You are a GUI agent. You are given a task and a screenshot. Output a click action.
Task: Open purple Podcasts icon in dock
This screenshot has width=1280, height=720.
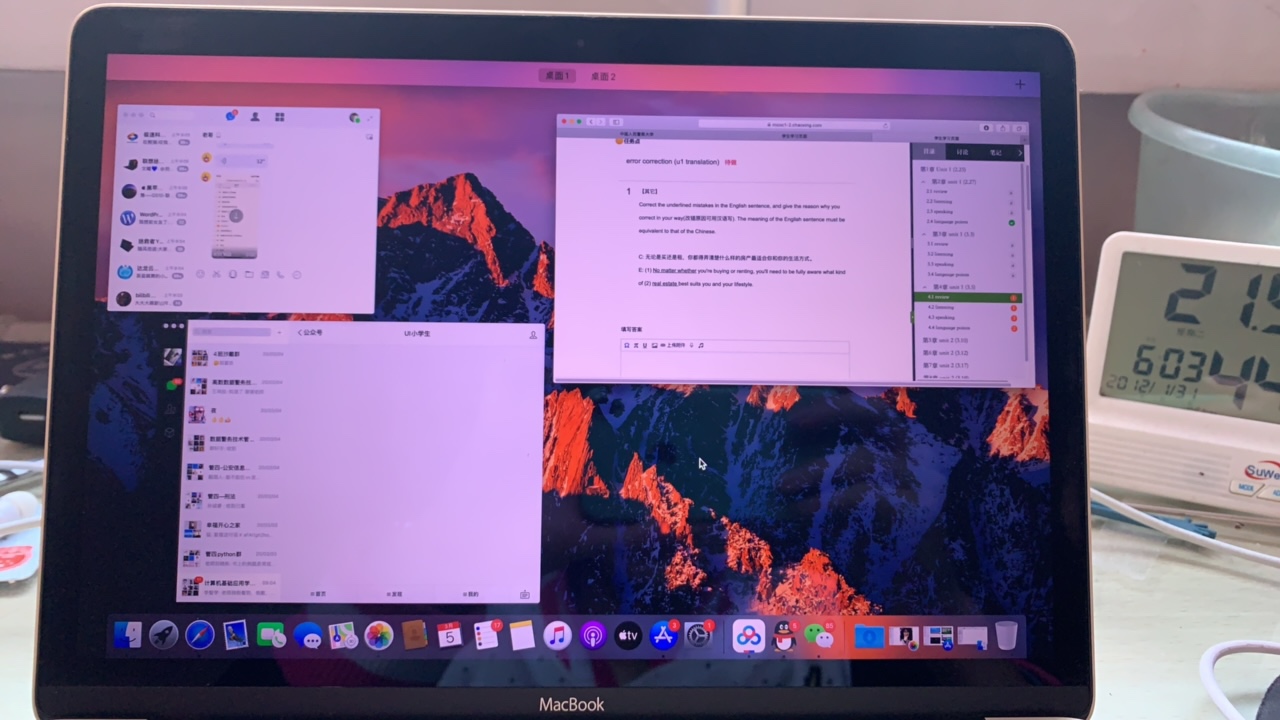(x=593, y=635)
